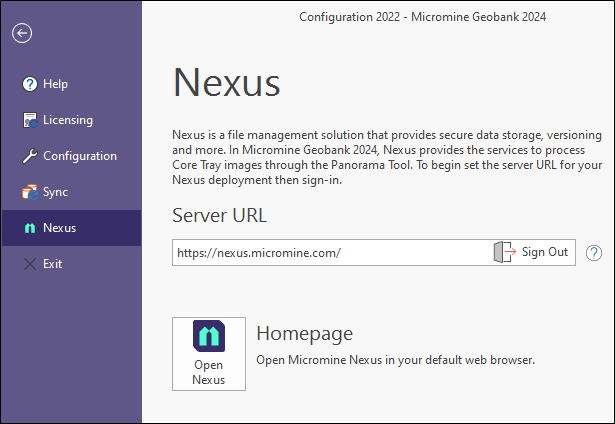Click the back arrow circle icon

coord(22,33)
